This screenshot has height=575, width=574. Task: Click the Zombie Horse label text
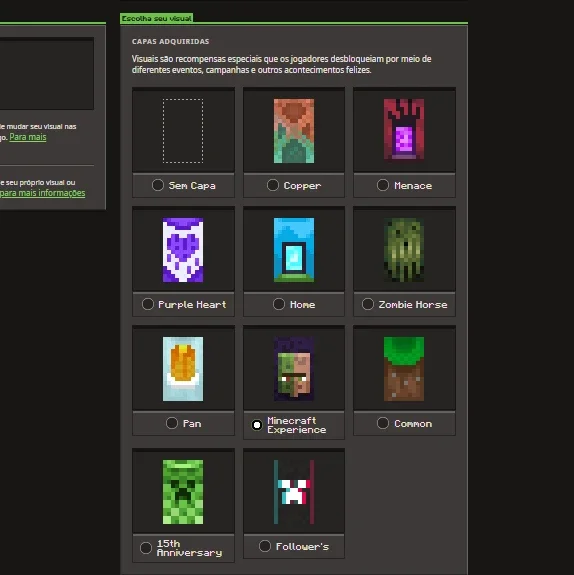(413, 305)
